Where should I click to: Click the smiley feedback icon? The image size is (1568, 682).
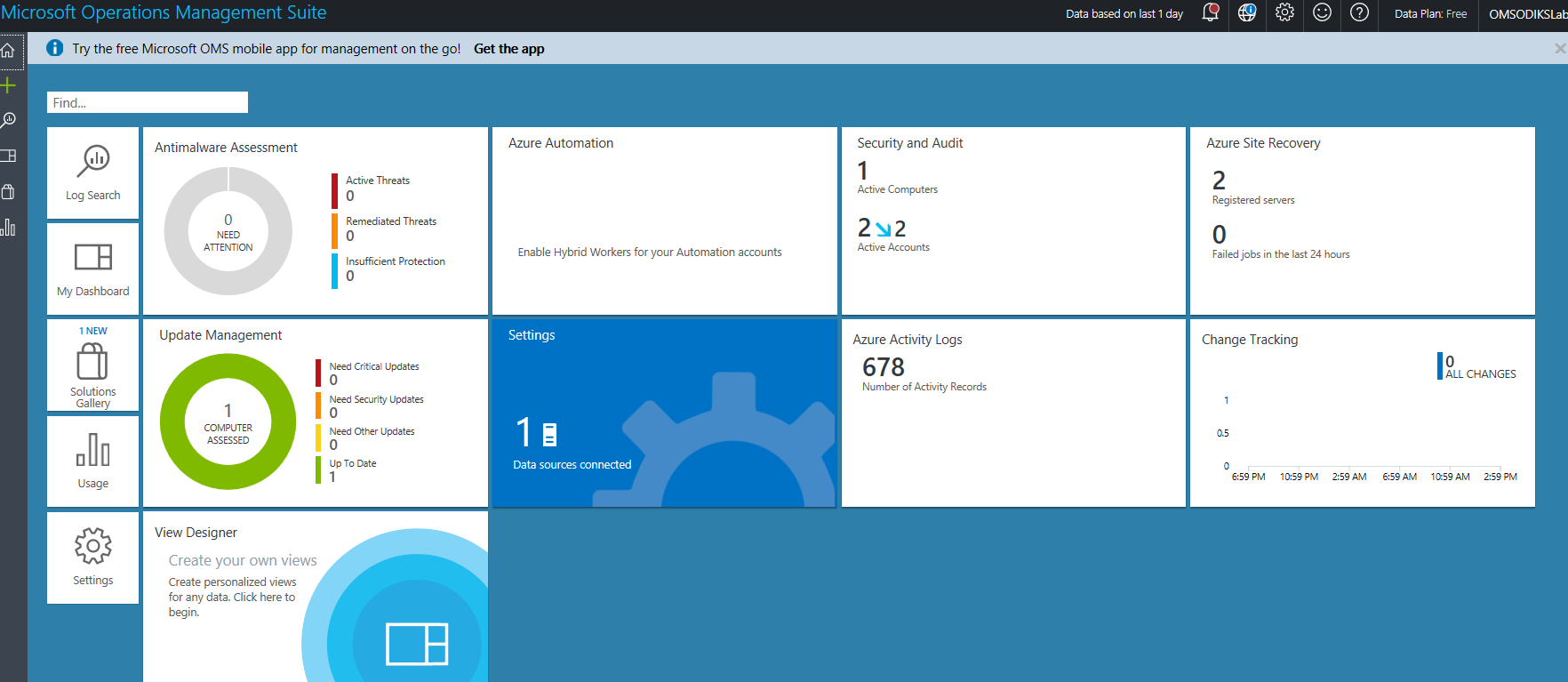[1322, 12]
